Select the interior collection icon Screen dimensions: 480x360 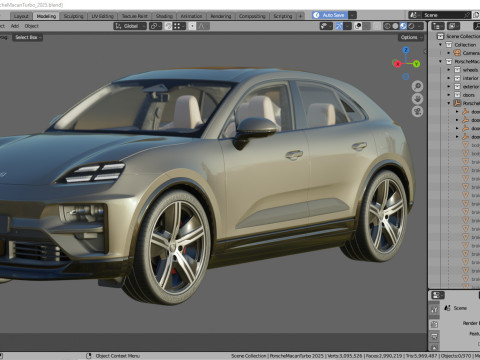pyautogui.click(x=457, y=78)
